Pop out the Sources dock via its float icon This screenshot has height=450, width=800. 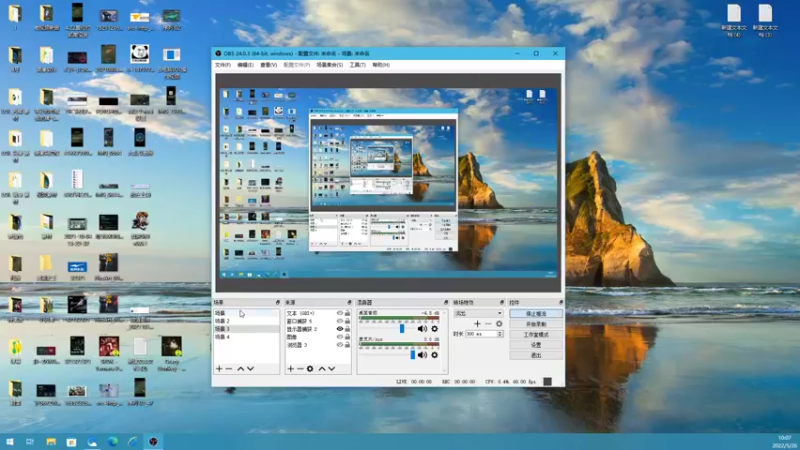click(349, 303)
